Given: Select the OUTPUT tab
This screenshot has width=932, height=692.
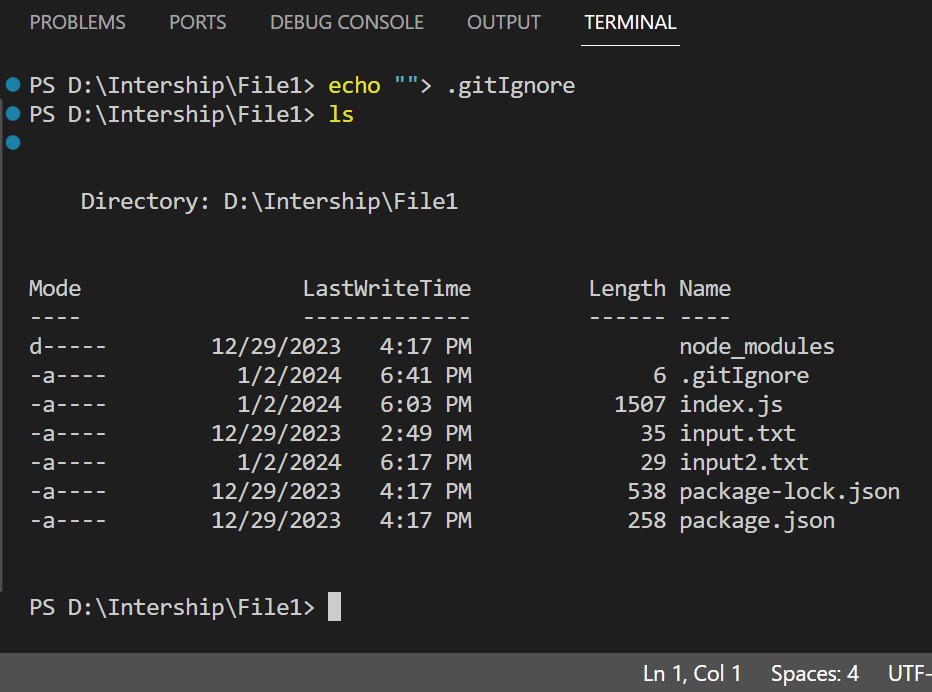Looking at the screenshot, I should 503,22.
